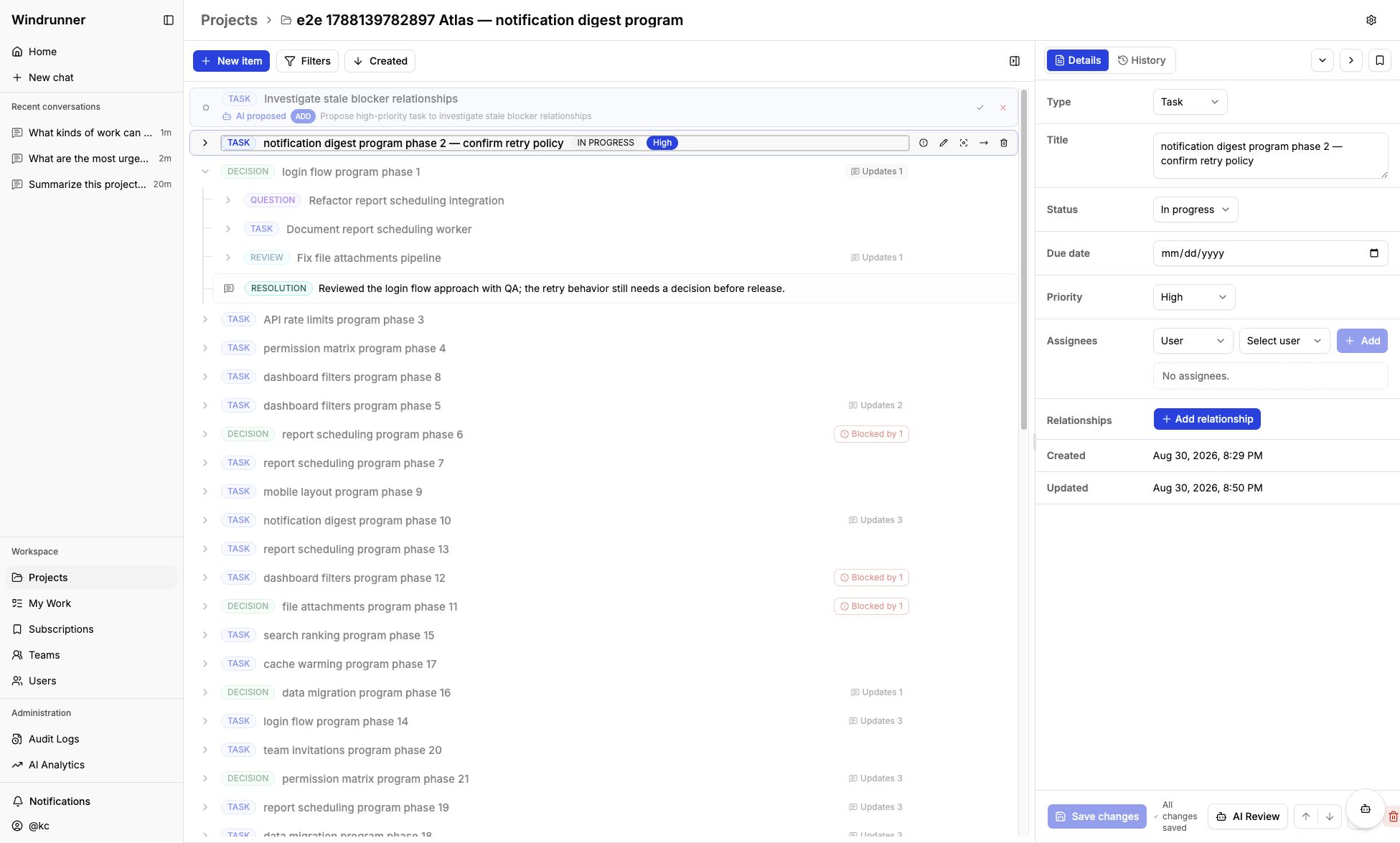Move item down with the down arrow
The height and width of the screenshot is (843, 1400).
pyautogui.click(x=1330, y=816)
